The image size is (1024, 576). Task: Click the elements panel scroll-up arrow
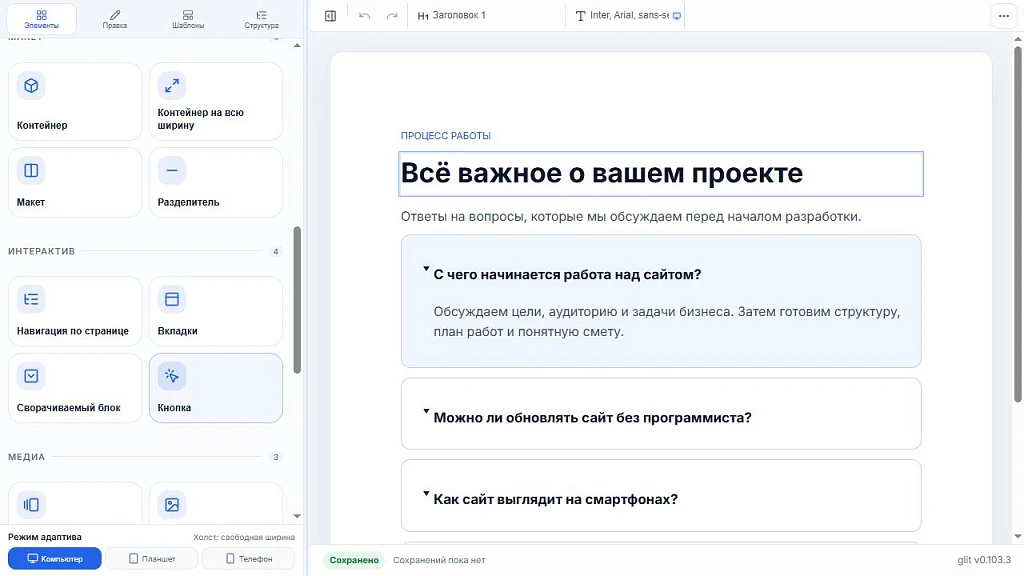[297, 45]
